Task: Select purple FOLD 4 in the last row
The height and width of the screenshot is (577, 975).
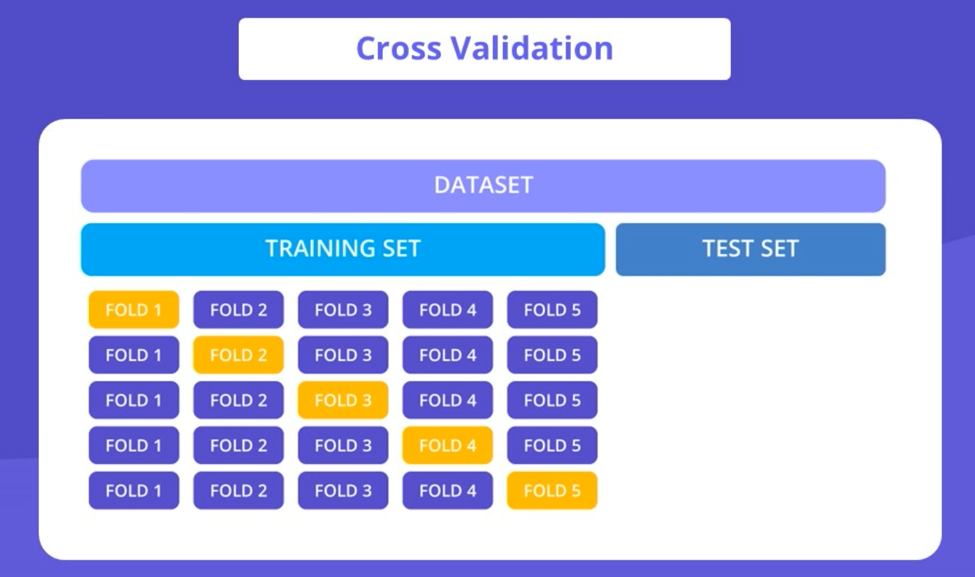Action: [x=447, y=491]
